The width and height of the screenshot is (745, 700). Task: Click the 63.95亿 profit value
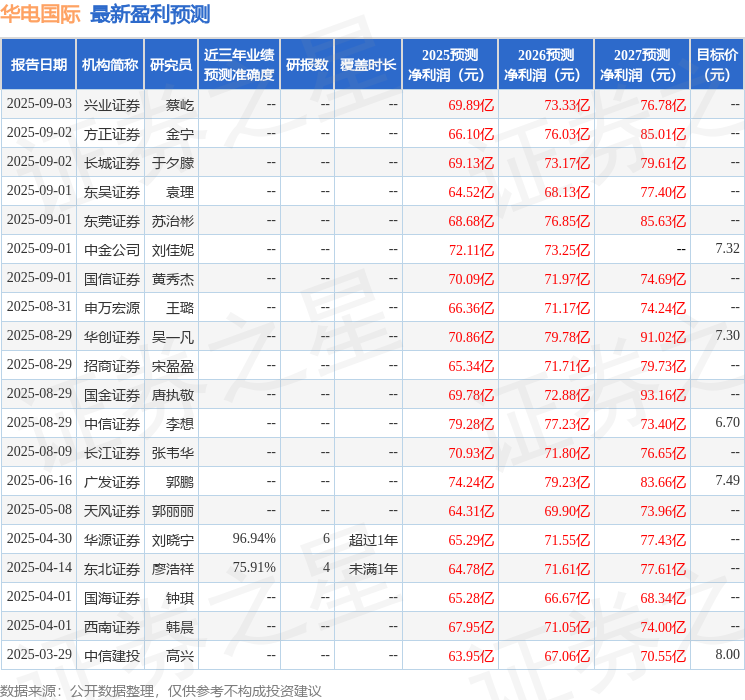coord(471,656)
